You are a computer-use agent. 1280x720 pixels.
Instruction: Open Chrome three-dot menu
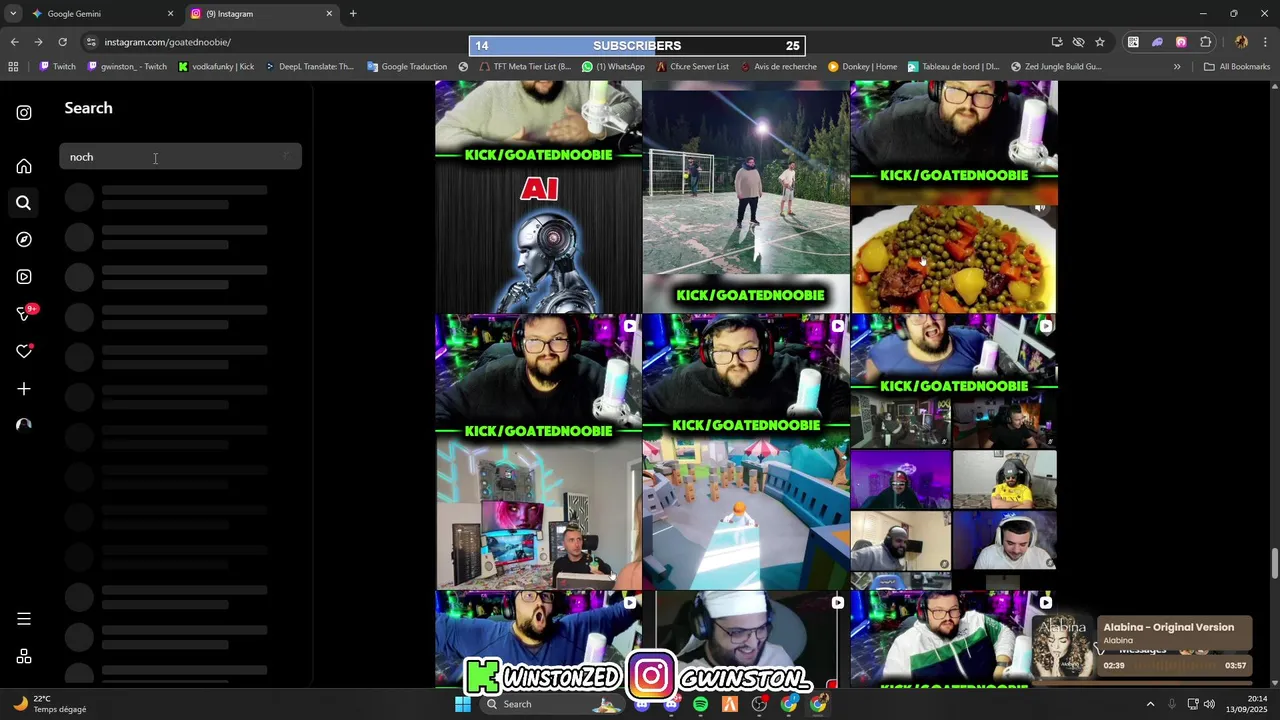1266,42
